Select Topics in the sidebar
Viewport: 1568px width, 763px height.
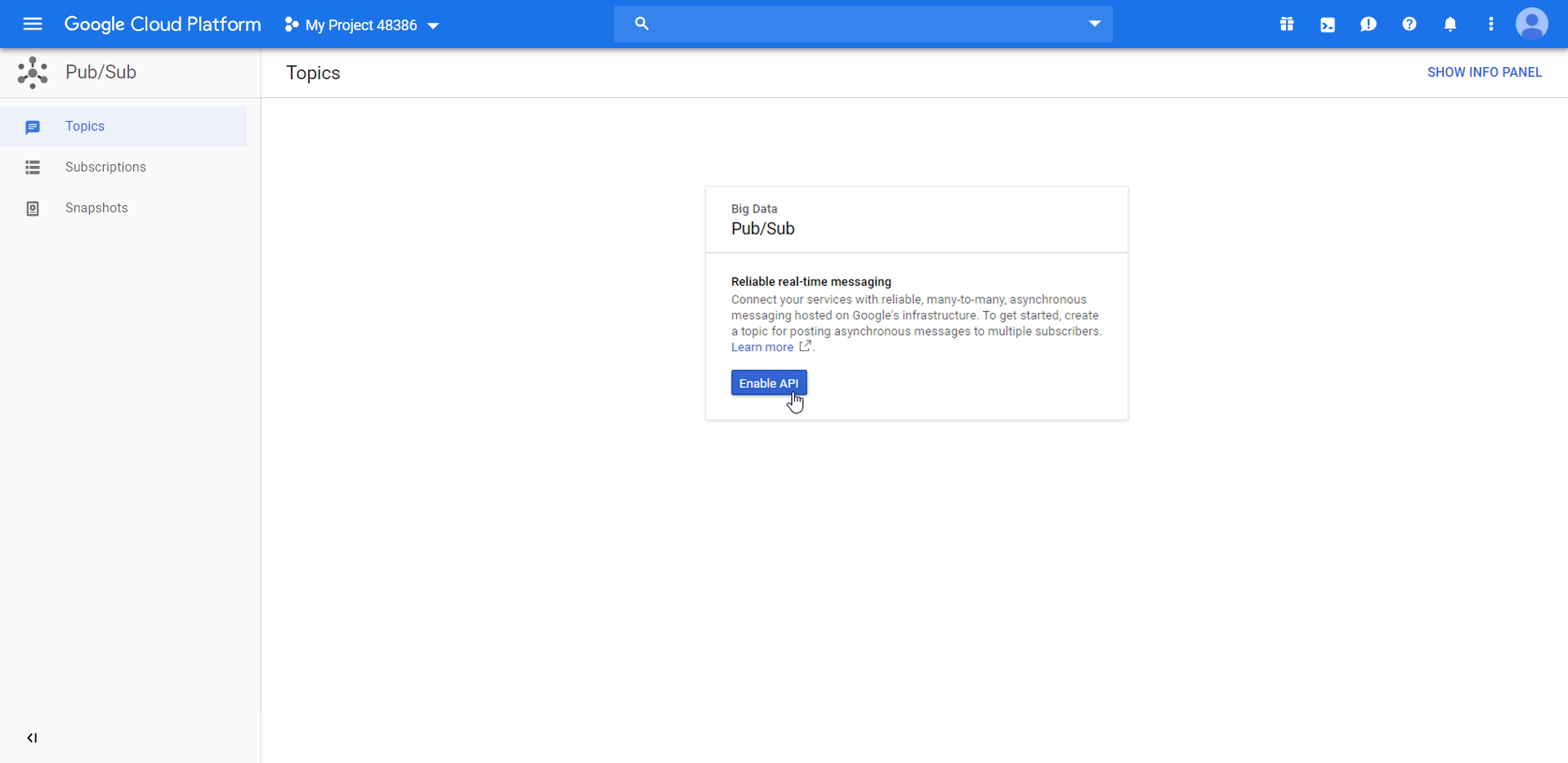pyautogui.click(x=123, y=127)
